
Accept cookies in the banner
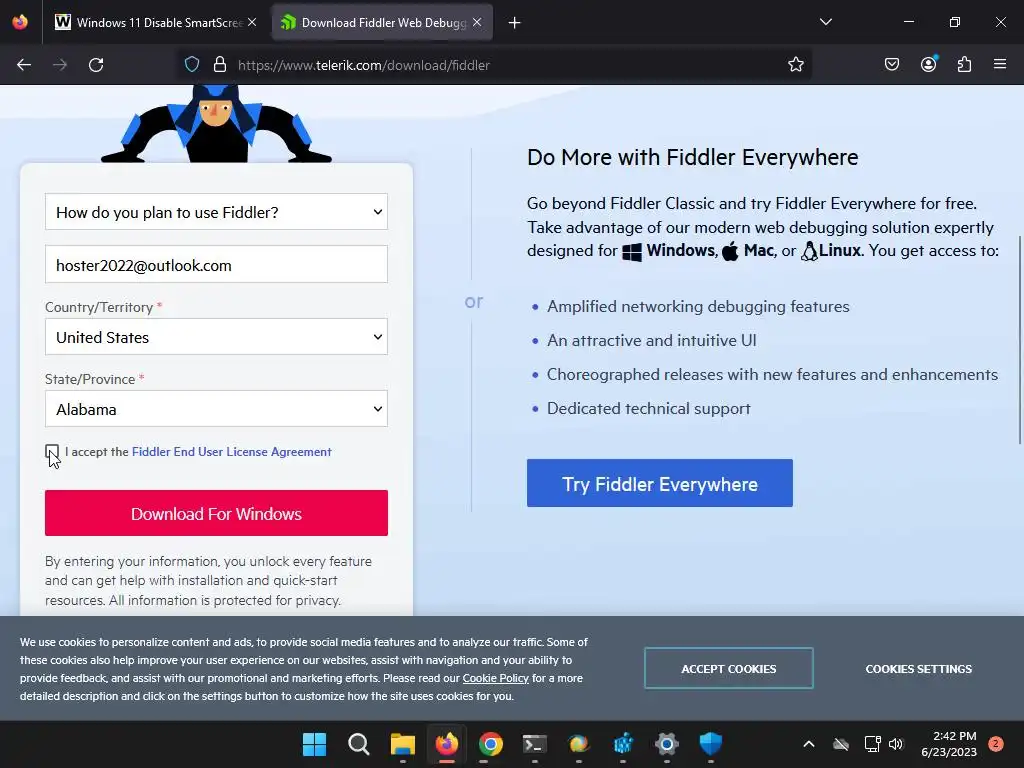point(729,669)
